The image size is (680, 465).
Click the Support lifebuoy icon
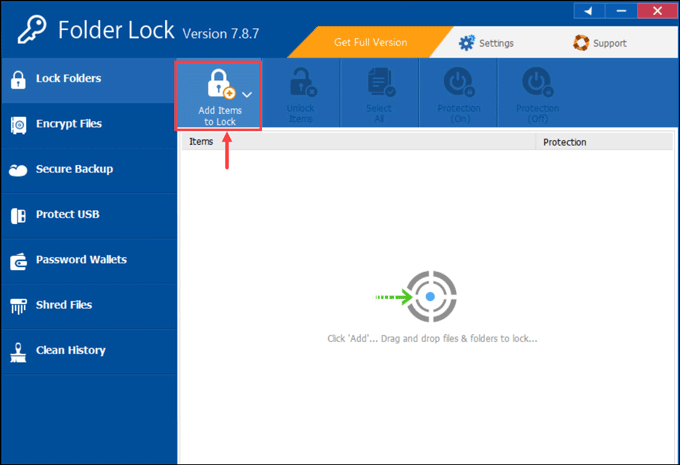pyautogui.click(x=581, y=43)
